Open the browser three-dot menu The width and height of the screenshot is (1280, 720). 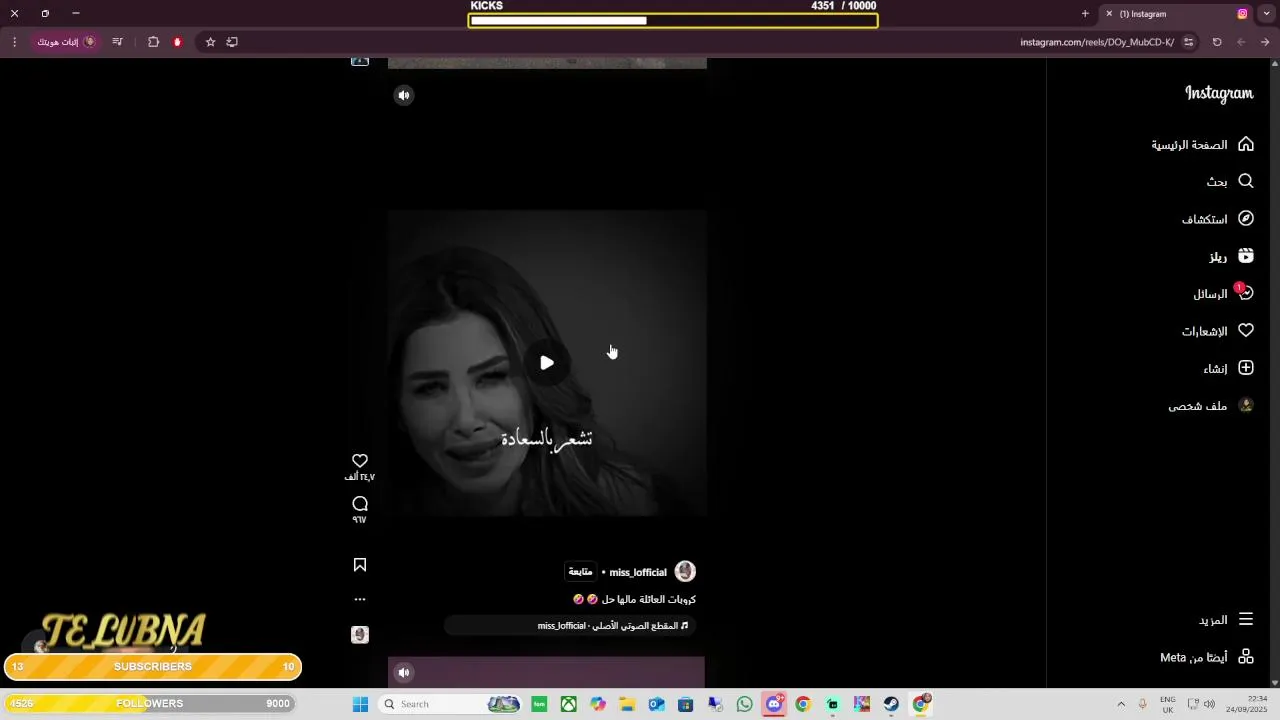(14, 42)
